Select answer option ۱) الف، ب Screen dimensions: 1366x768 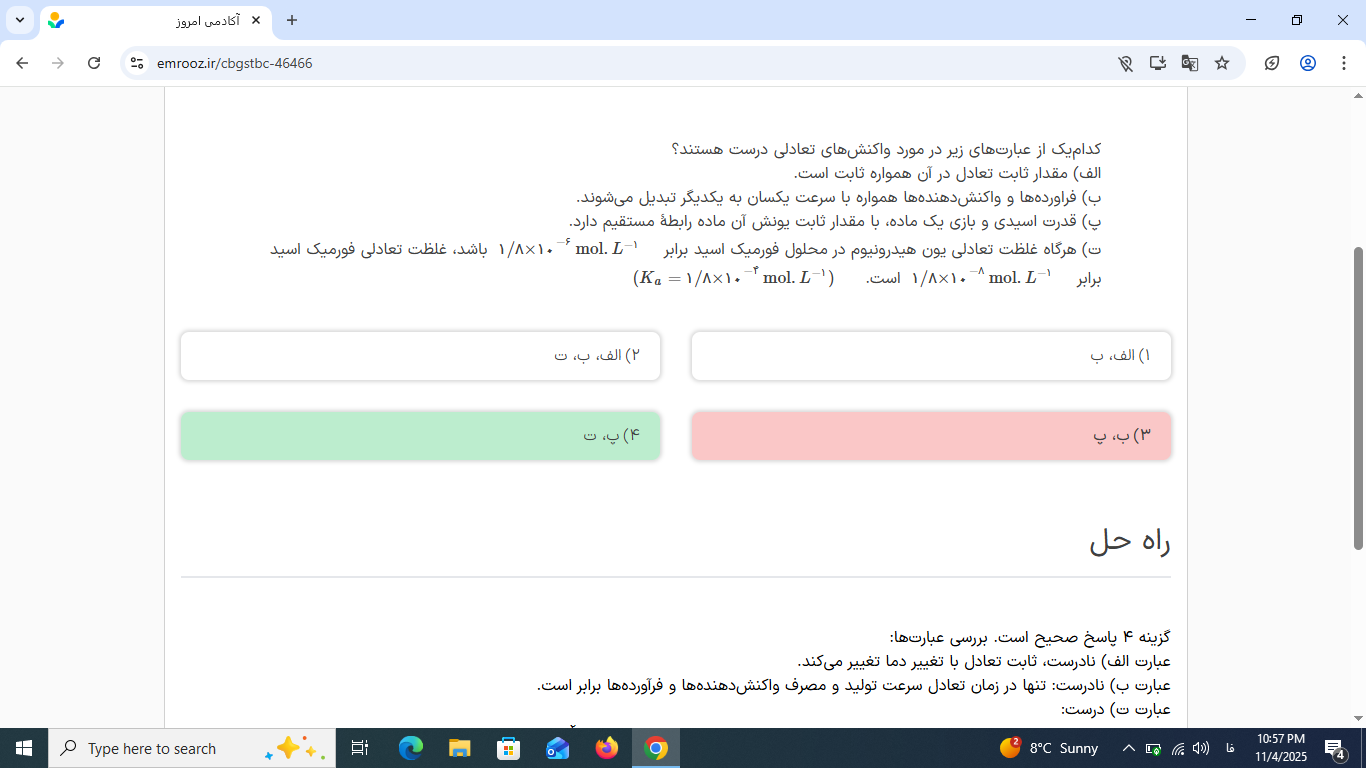[930, 356]
